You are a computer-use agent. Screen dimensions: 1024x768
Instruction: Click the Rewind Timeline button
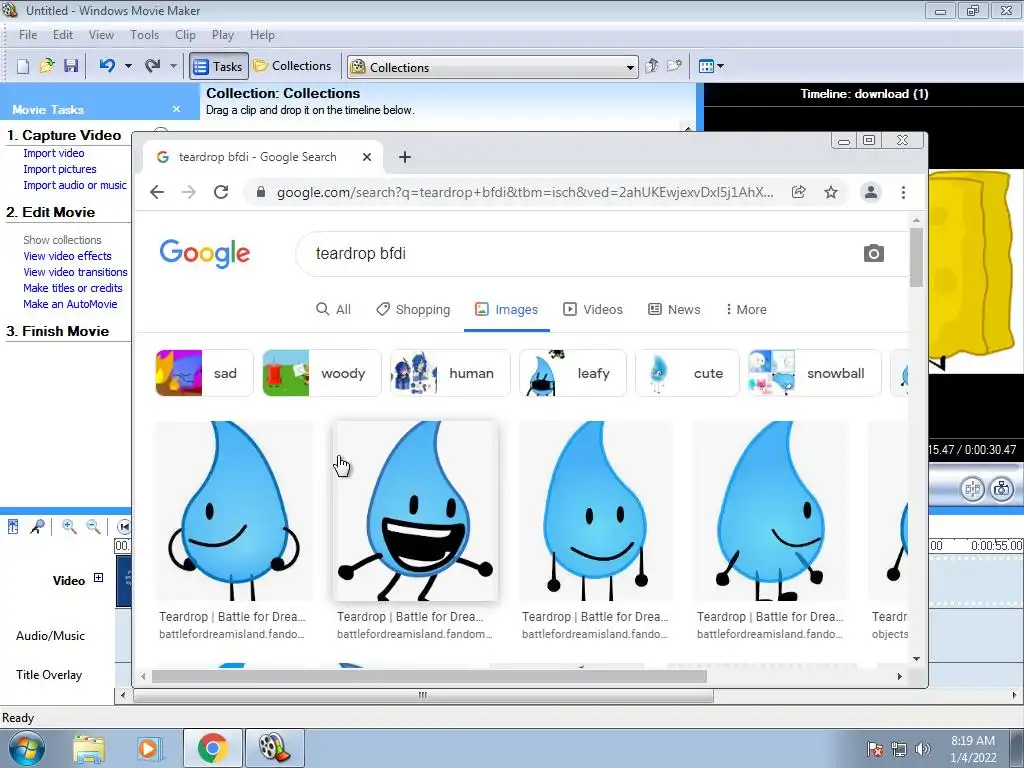click(123, 526)
